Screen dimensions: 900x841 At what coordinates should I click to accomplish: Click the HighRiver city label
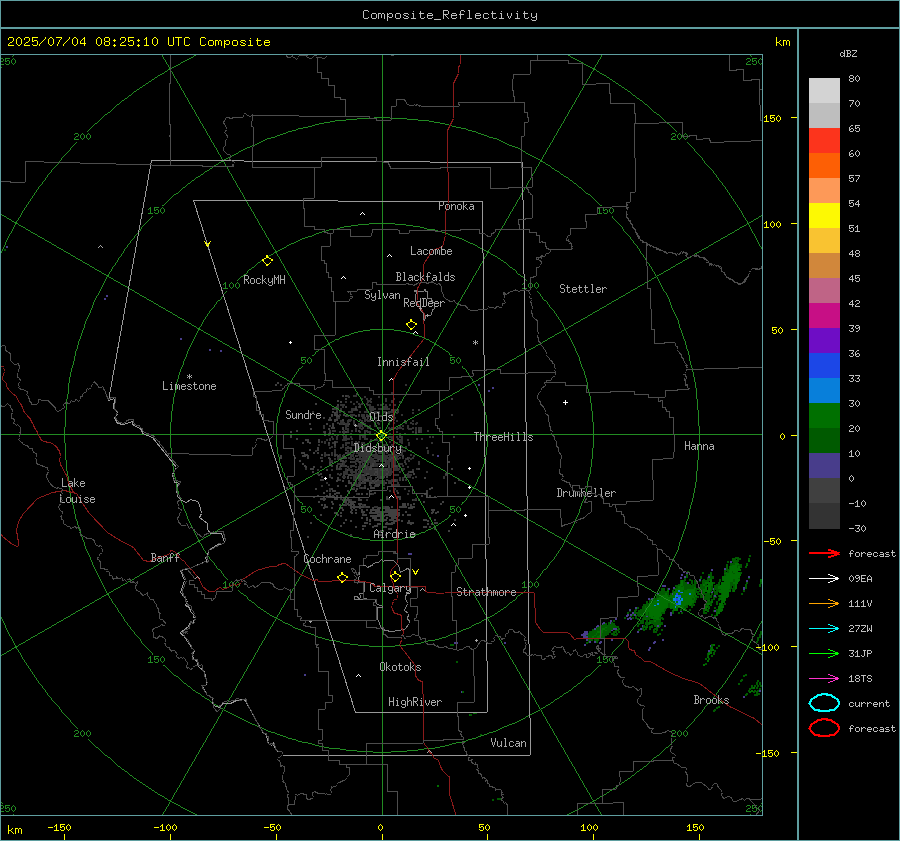point(415,702)
